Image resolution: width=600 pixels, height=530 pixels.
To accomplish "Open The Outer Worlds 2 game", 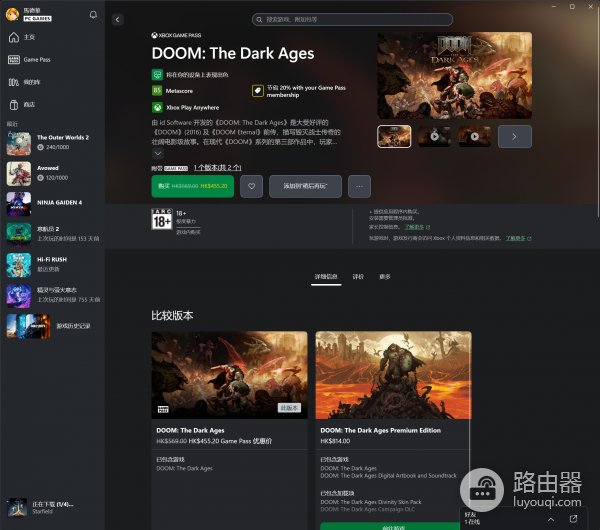I will click(x=52, y=143).
